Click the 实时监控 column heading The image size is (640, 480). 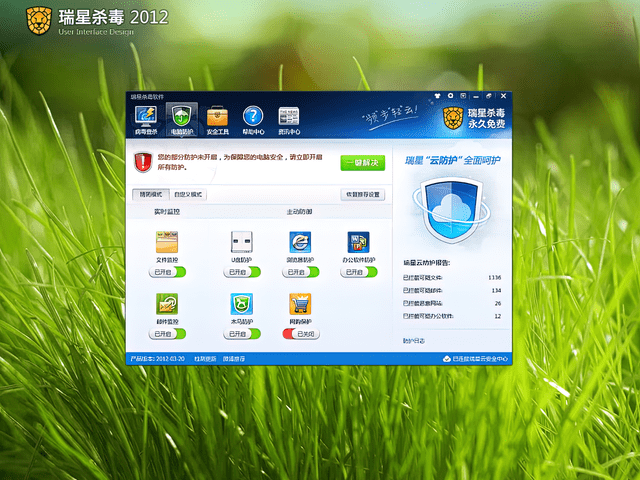coord(167,211)
